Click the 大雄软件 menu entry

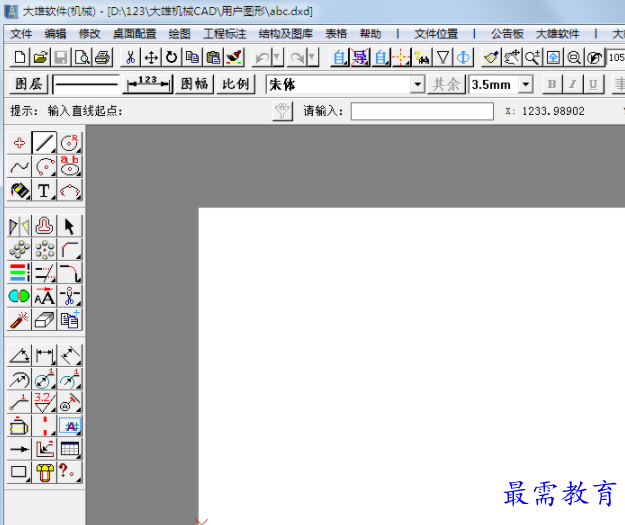click(558, 34)
